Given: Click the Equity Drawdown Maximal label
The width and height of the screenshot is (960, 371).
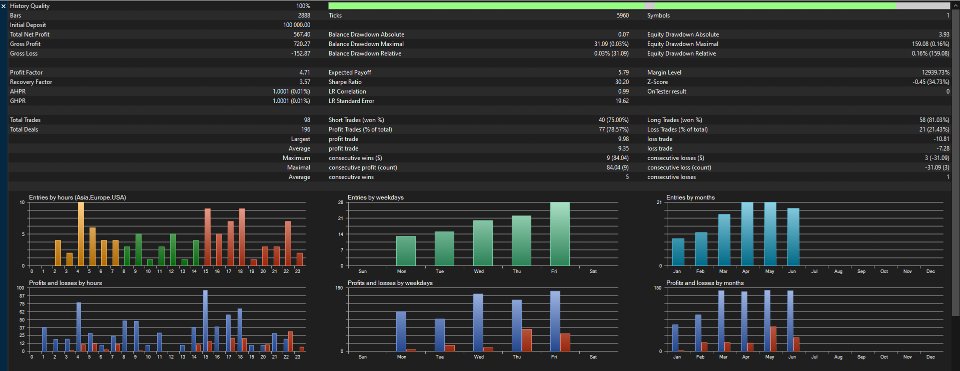Looking at the screenshot, I should [x=683, y=44].
